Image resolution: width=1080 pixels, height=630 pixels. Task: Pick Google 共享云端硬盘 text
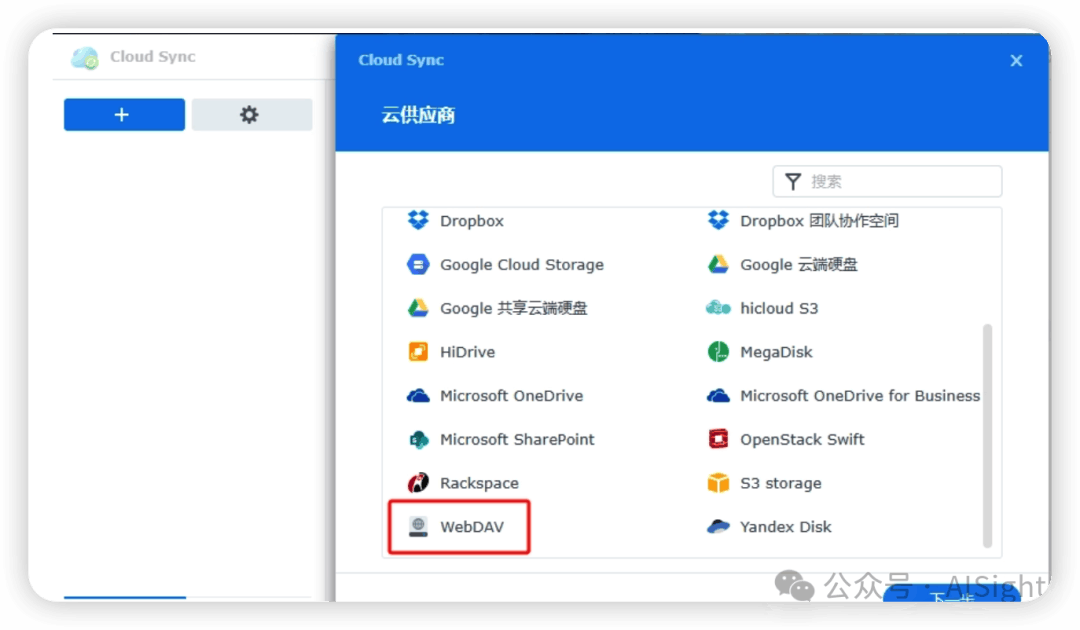pyautogui.click(x=513, y=308)
